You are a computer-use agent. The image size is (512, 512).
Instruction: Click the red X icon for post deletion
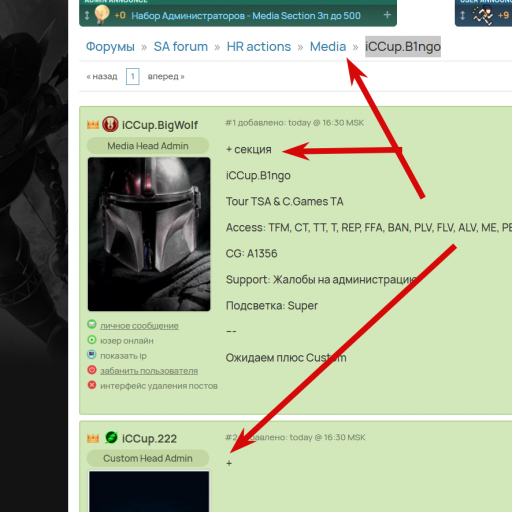[x=92, y=385]
